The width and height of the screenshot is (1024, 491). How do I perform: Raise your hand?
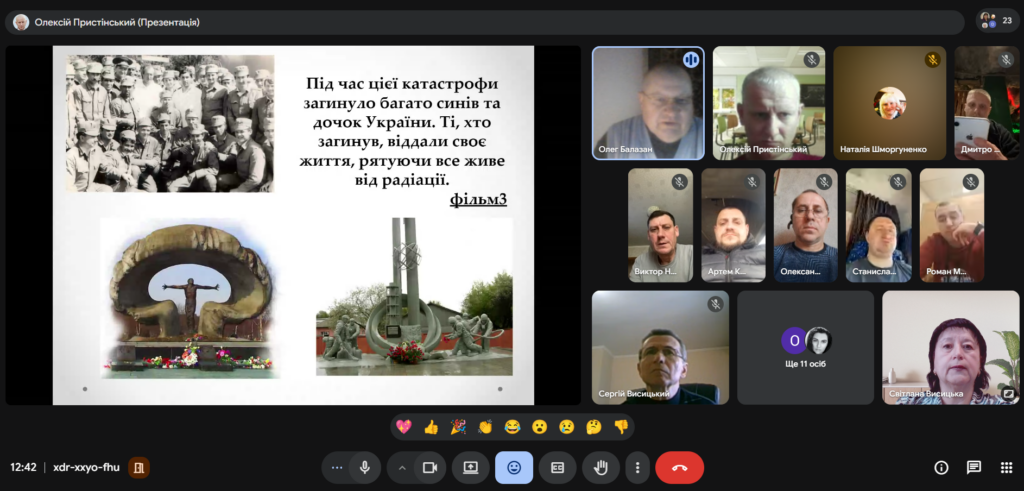pos(601,467)
